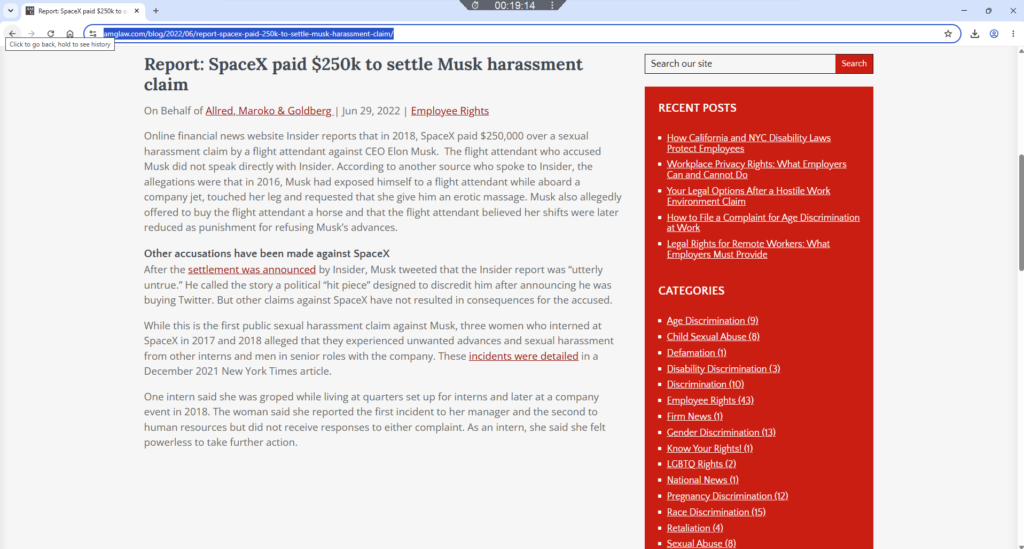The image size is (1024, 549).
Task: Click the article headline text
Action: tap(363, 74)
